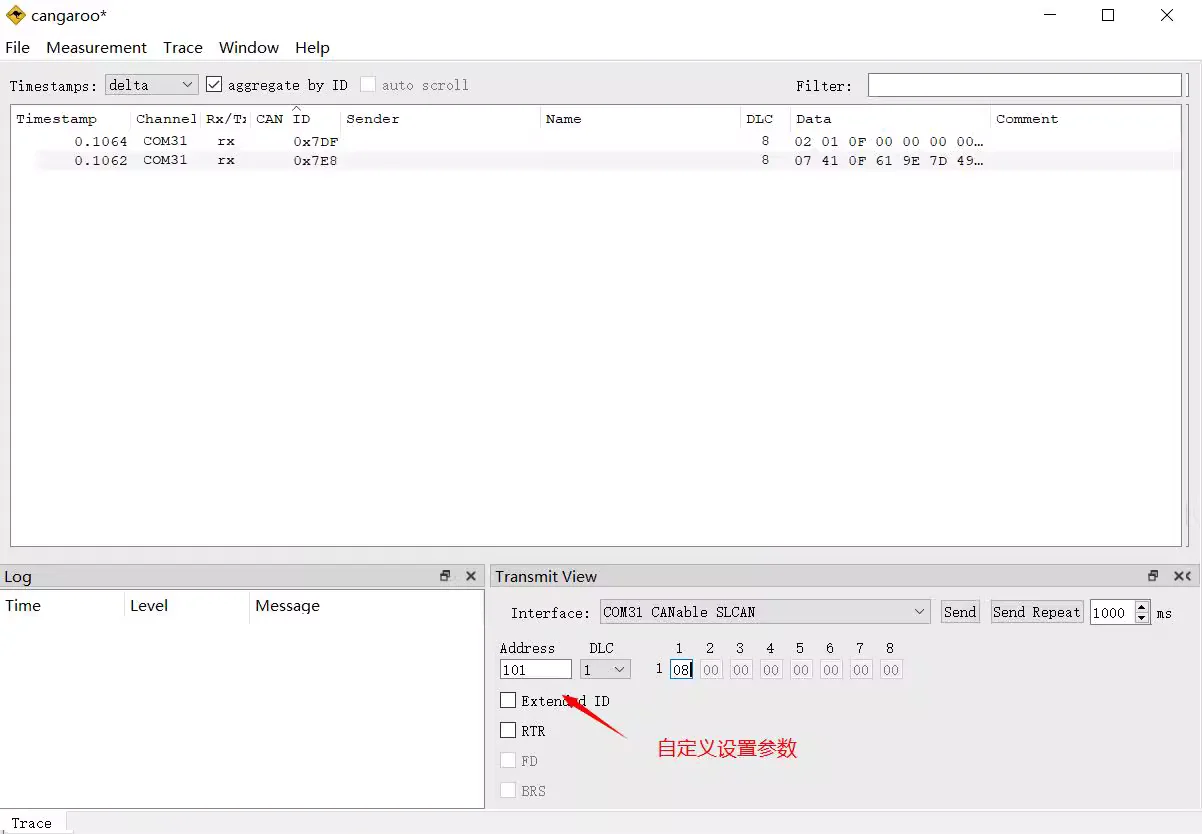Toggle the aggregate by ID checkbox

click(214, 85)
